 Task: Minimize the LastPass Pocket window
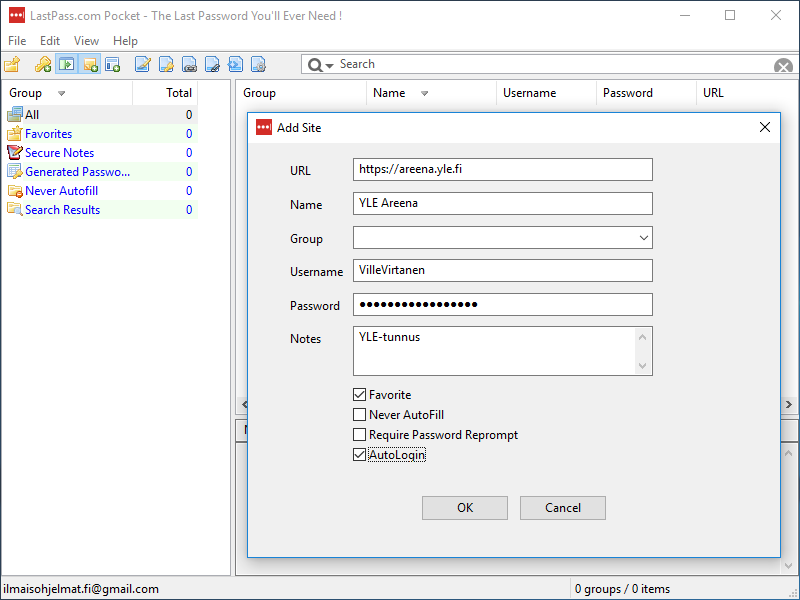coord(685,15)
